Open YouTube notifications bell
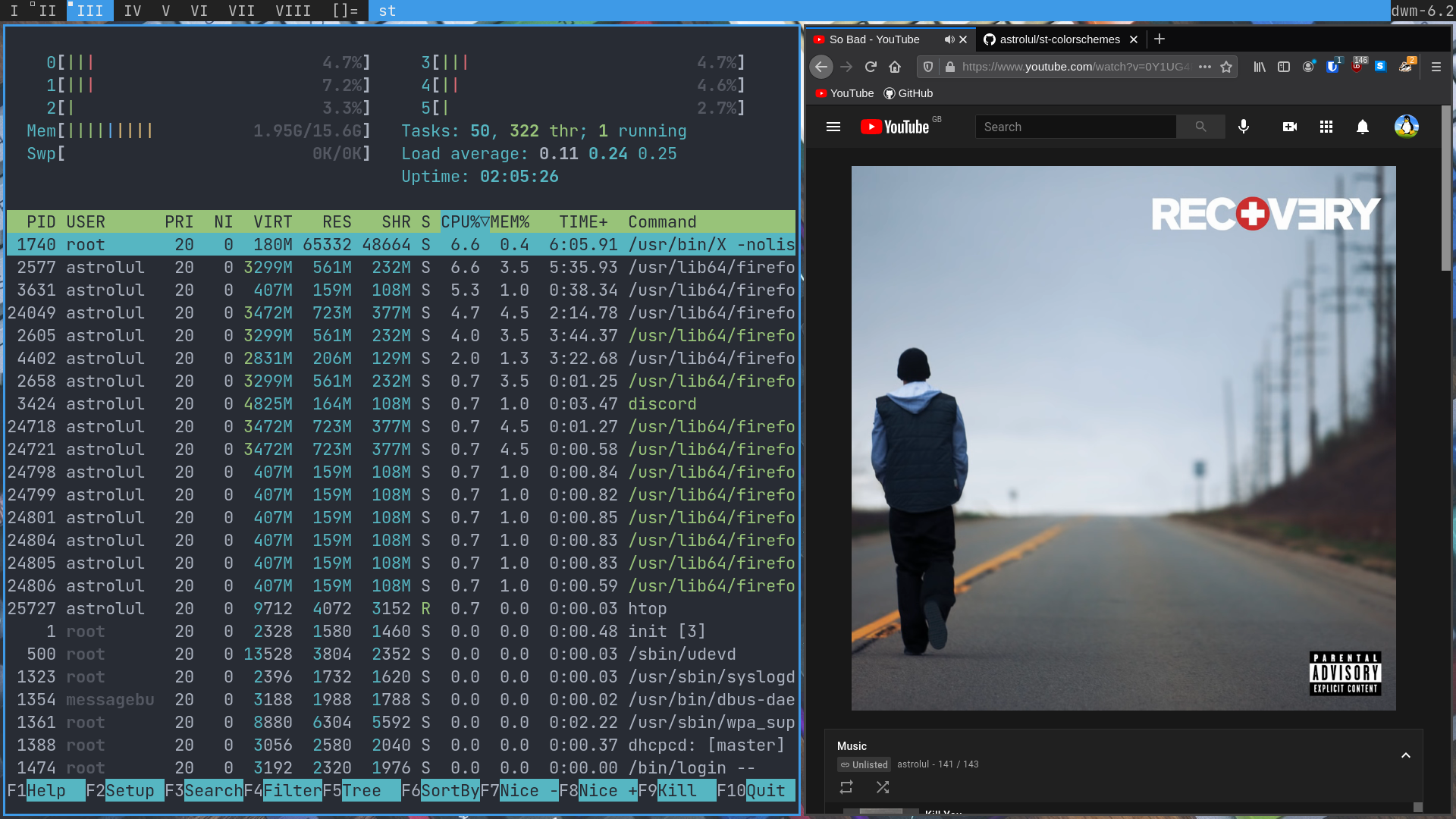This screenshot has height=819, width=1456. click(x=1363, y=127)
